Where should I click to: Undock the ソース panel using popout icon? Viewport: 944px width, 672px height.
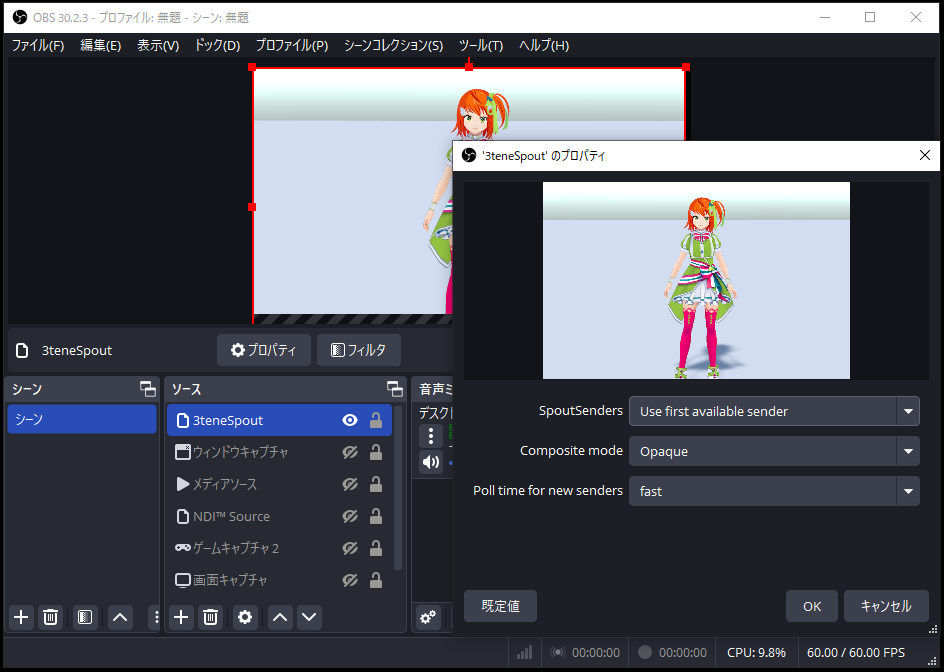(x=395, y=389)
